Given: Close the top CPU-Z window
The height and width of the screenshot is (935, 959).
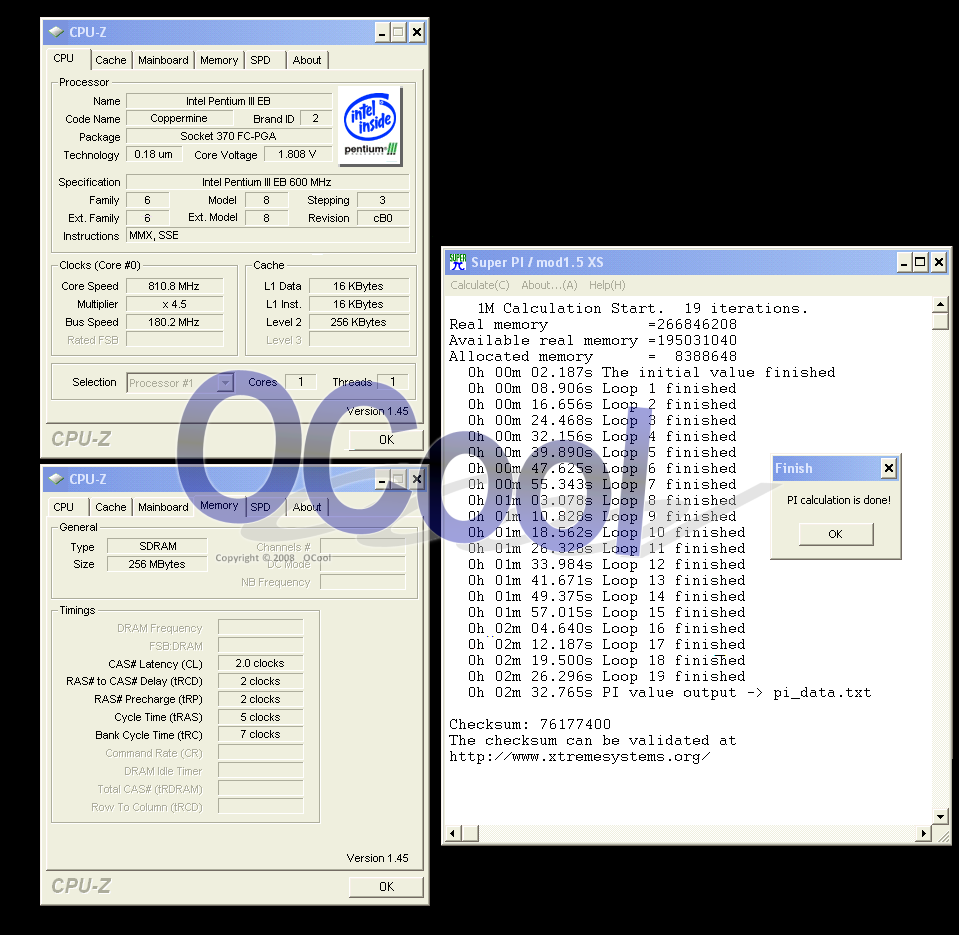Looking at the screenshot, I should point(417,32).
